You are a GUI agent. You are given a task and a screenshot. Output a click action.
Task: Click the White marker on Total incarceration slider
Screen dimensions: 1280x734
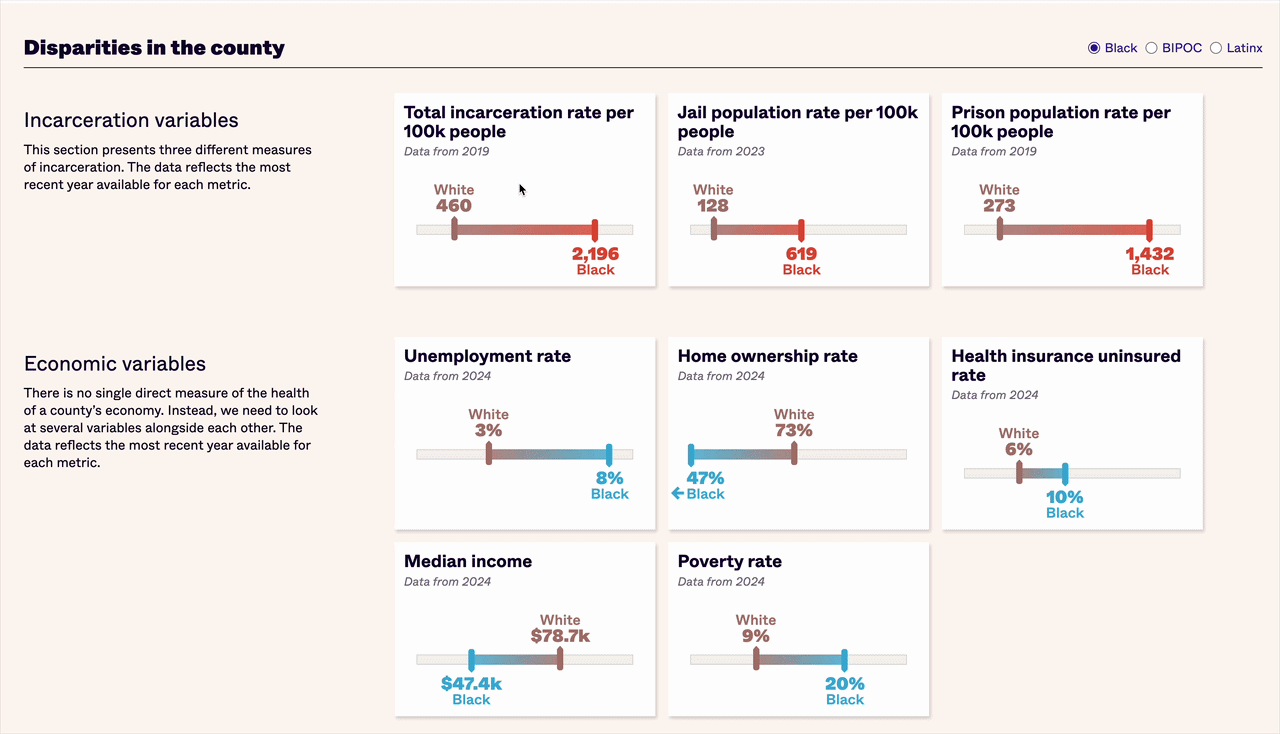(x=455, y=228)
